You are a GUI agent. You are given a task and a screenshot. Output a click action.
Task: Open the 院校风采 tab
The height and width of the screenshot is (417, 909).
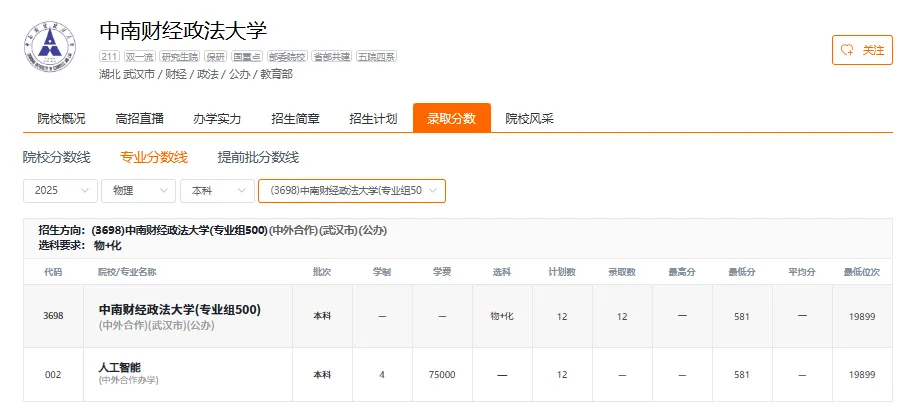pyautogui.click(x=529, y=118)
